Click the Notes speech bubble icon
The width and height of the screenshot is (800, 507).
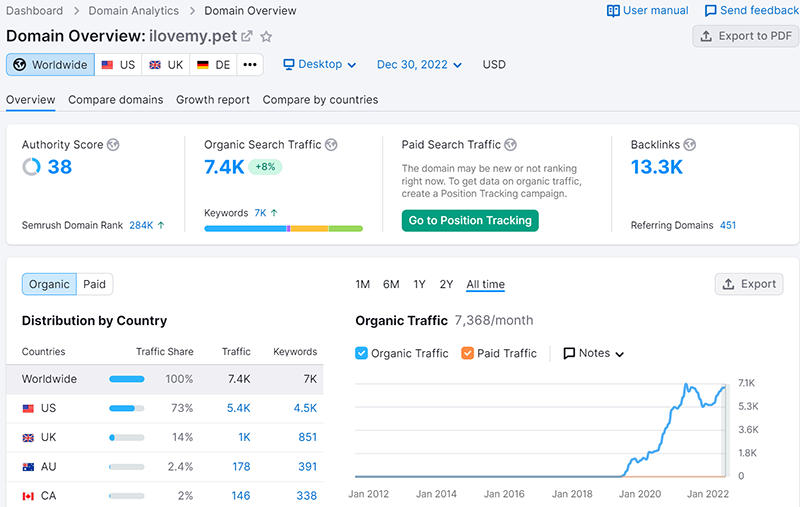click(x=569, y=353)
